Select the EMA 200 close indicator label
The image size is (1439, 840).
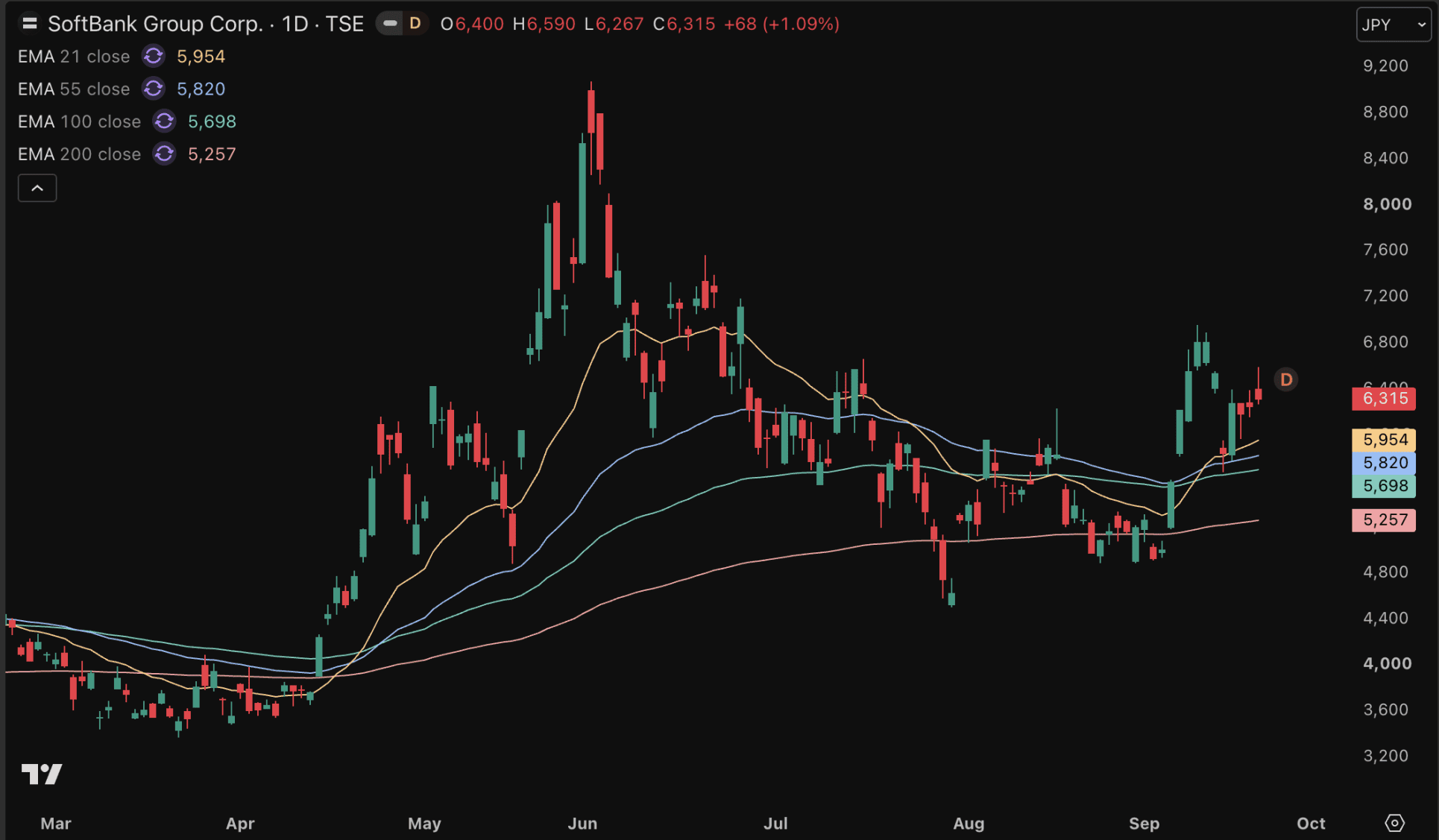point(79,154)
